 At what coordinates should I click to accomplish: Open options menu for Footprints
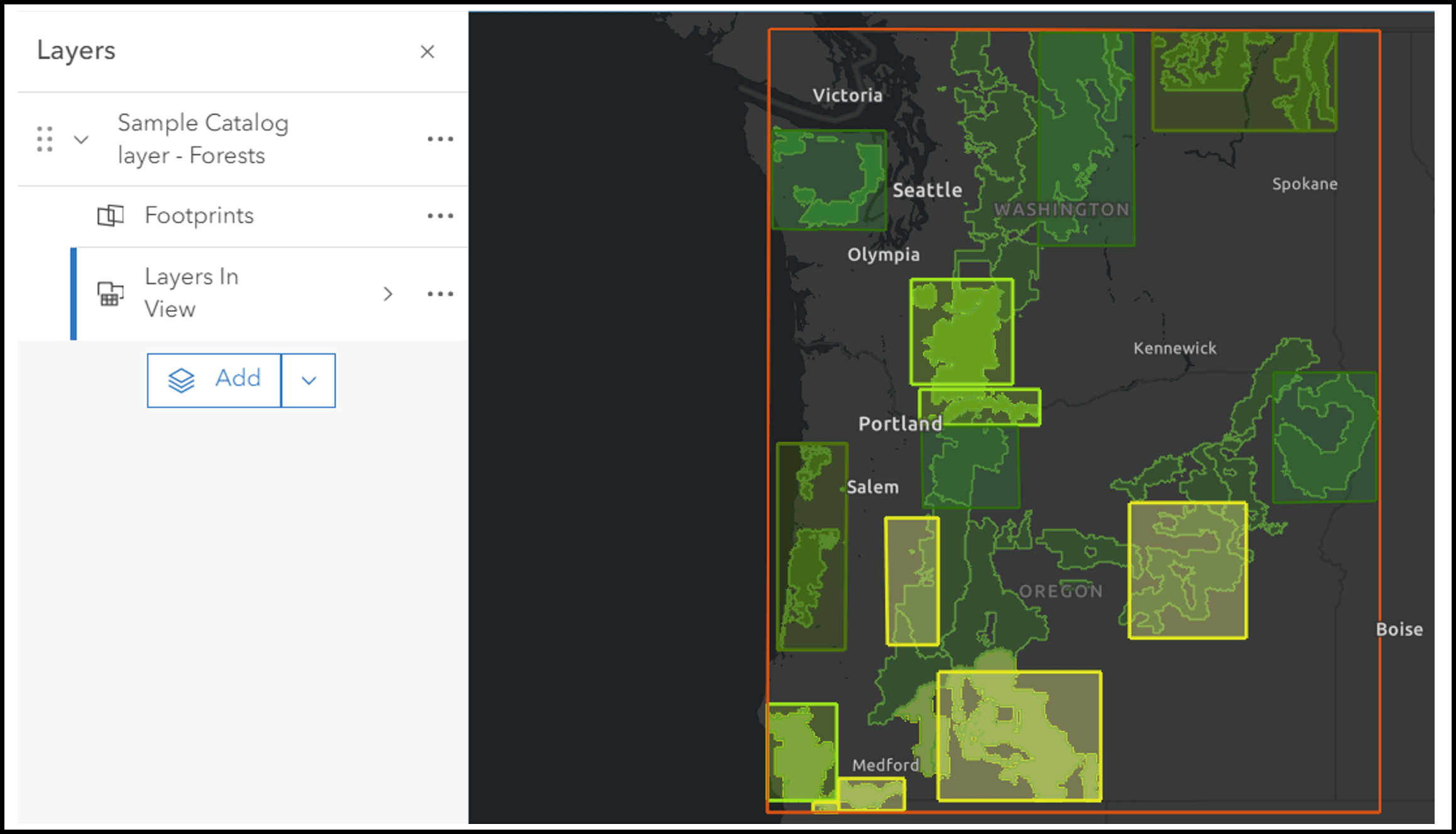440,216
